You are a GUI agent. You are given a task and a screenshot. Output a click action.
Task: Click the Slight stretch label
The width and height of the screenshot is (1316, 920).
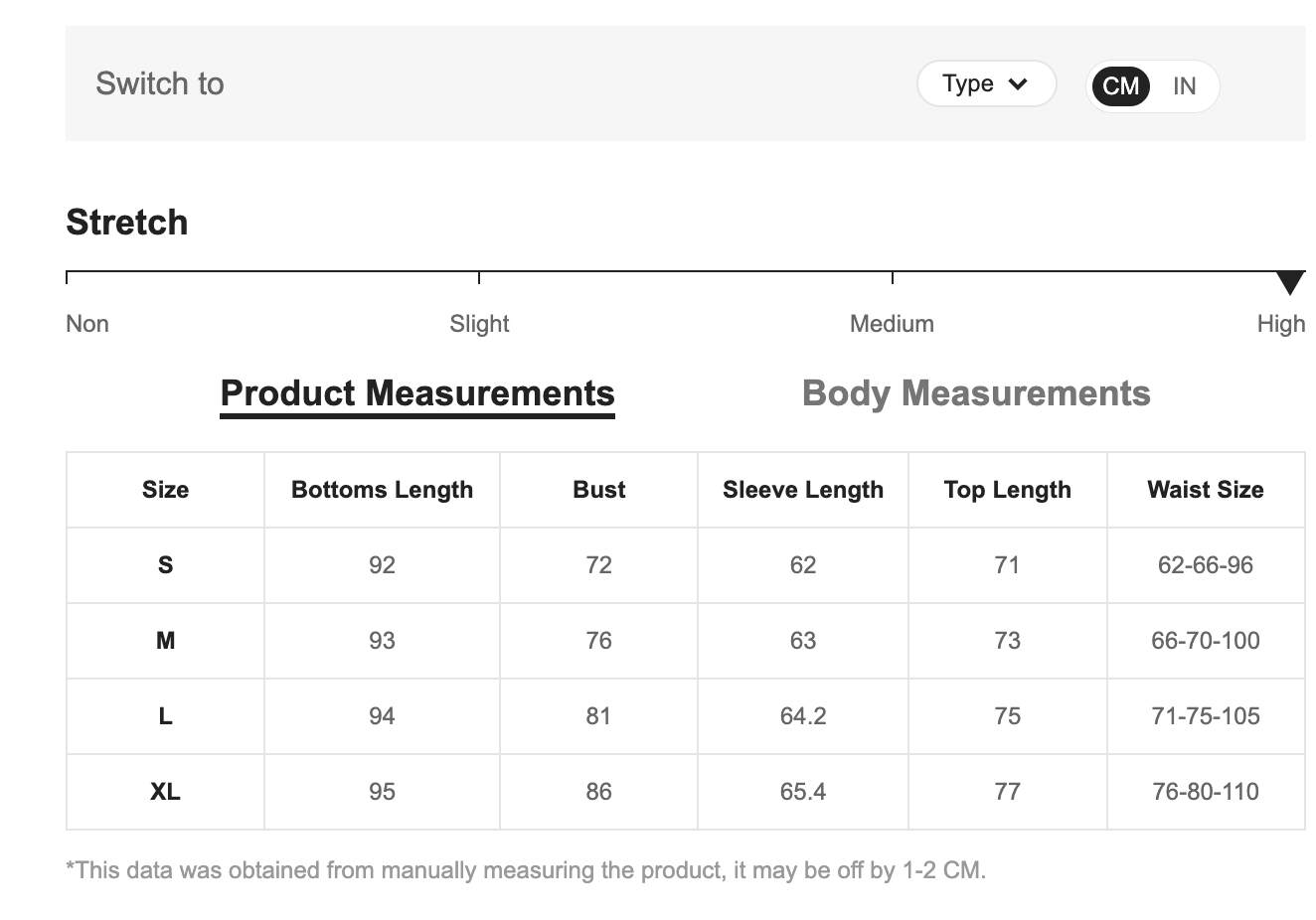click(x=479, y=324)
